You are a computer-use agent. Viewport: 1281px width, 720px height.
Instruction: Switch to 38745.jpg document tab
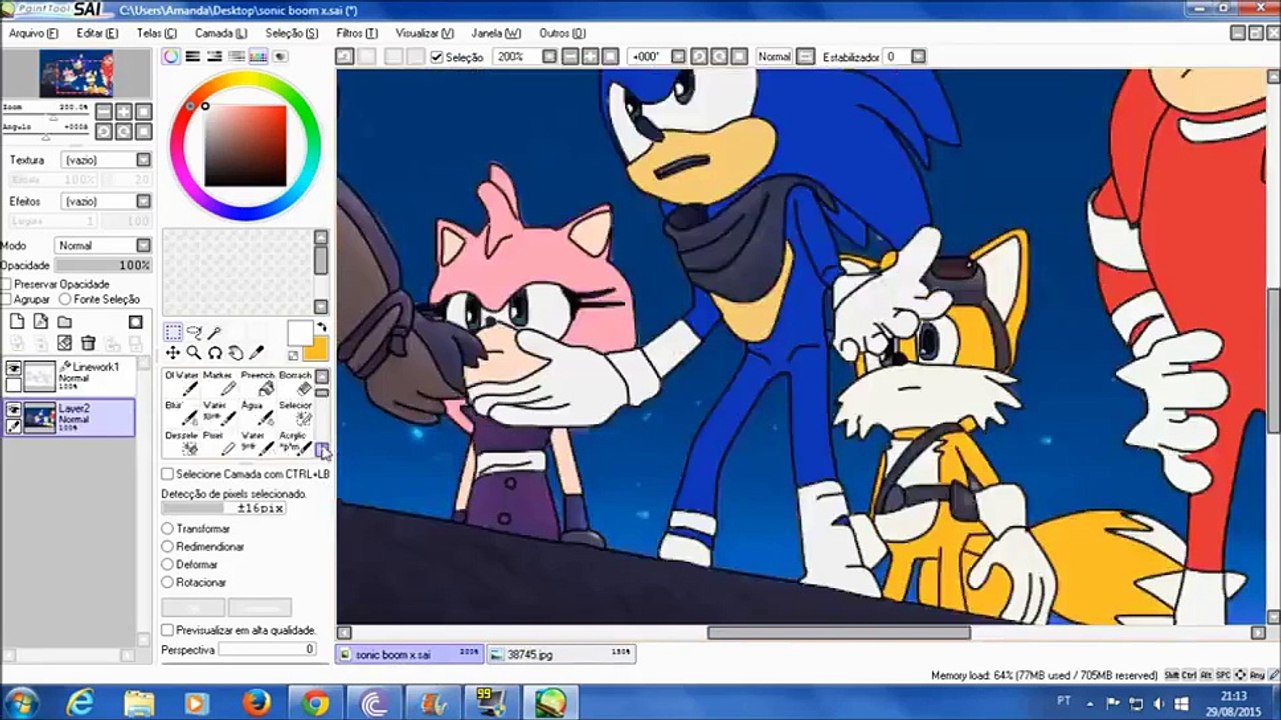562,654
